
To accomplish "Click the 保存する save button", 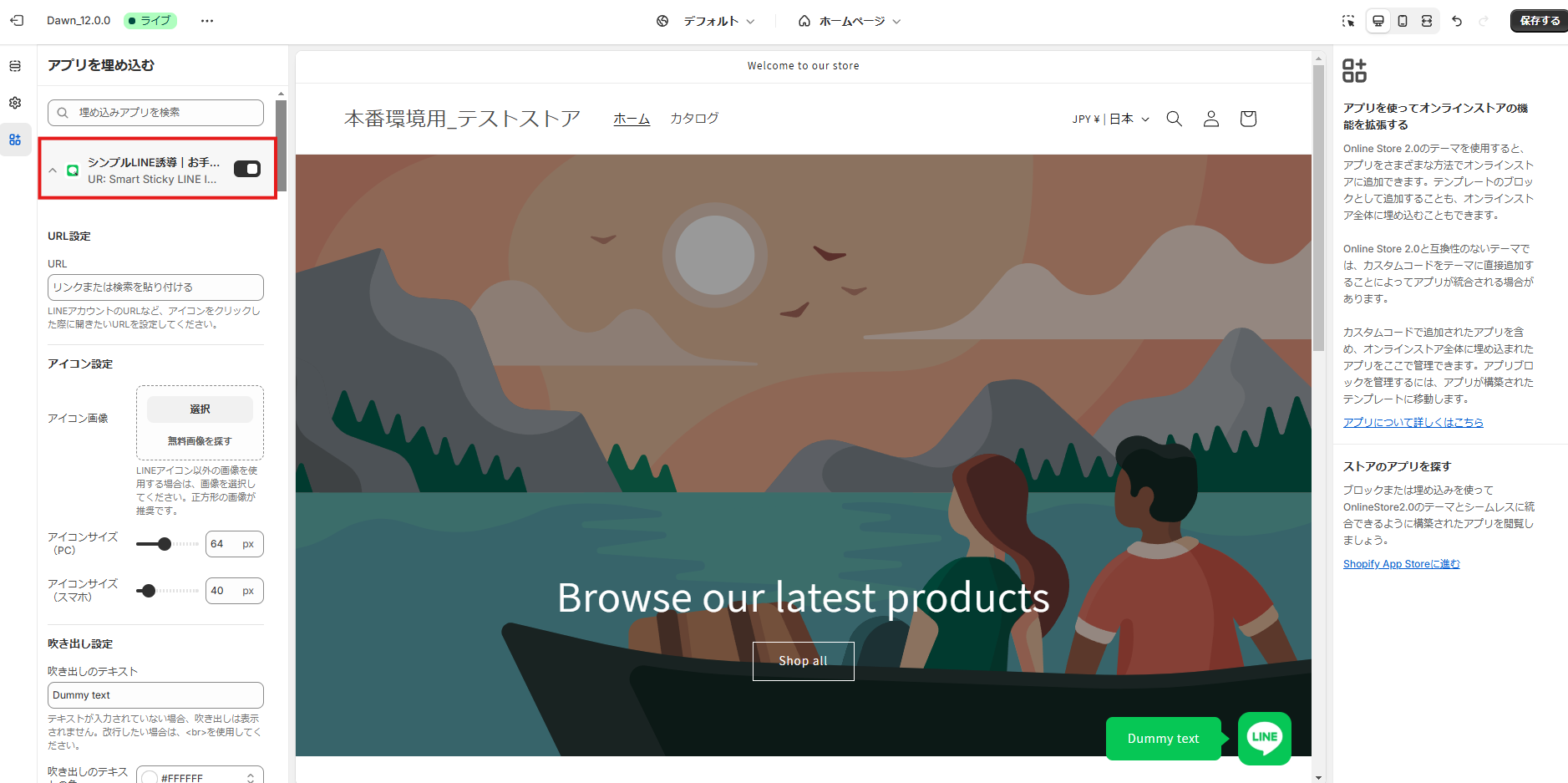I will click(1540, 21).
